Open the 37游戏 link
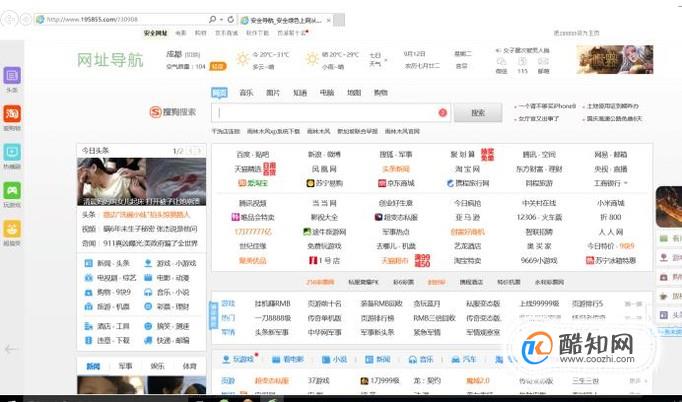The height and width of the screenshot is (402, 682). click(319, 381)
